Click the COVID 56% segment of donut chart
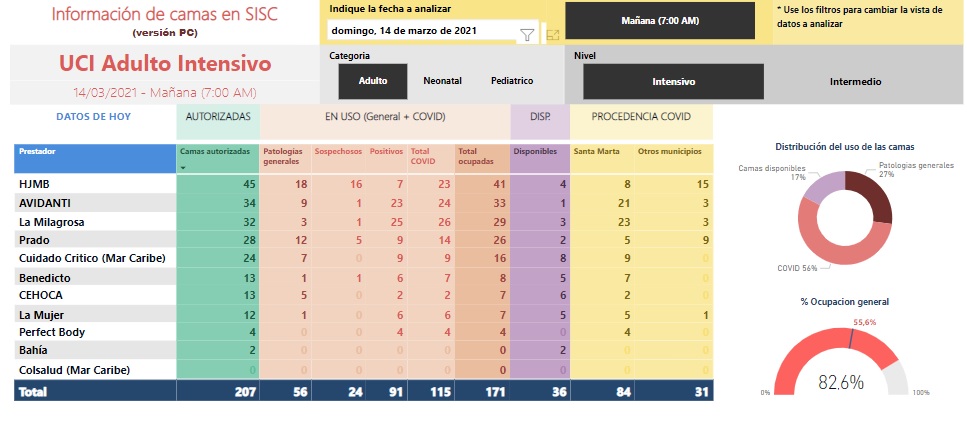The width and height of the screenshot is (967, 421). click(x=812, y=229)
